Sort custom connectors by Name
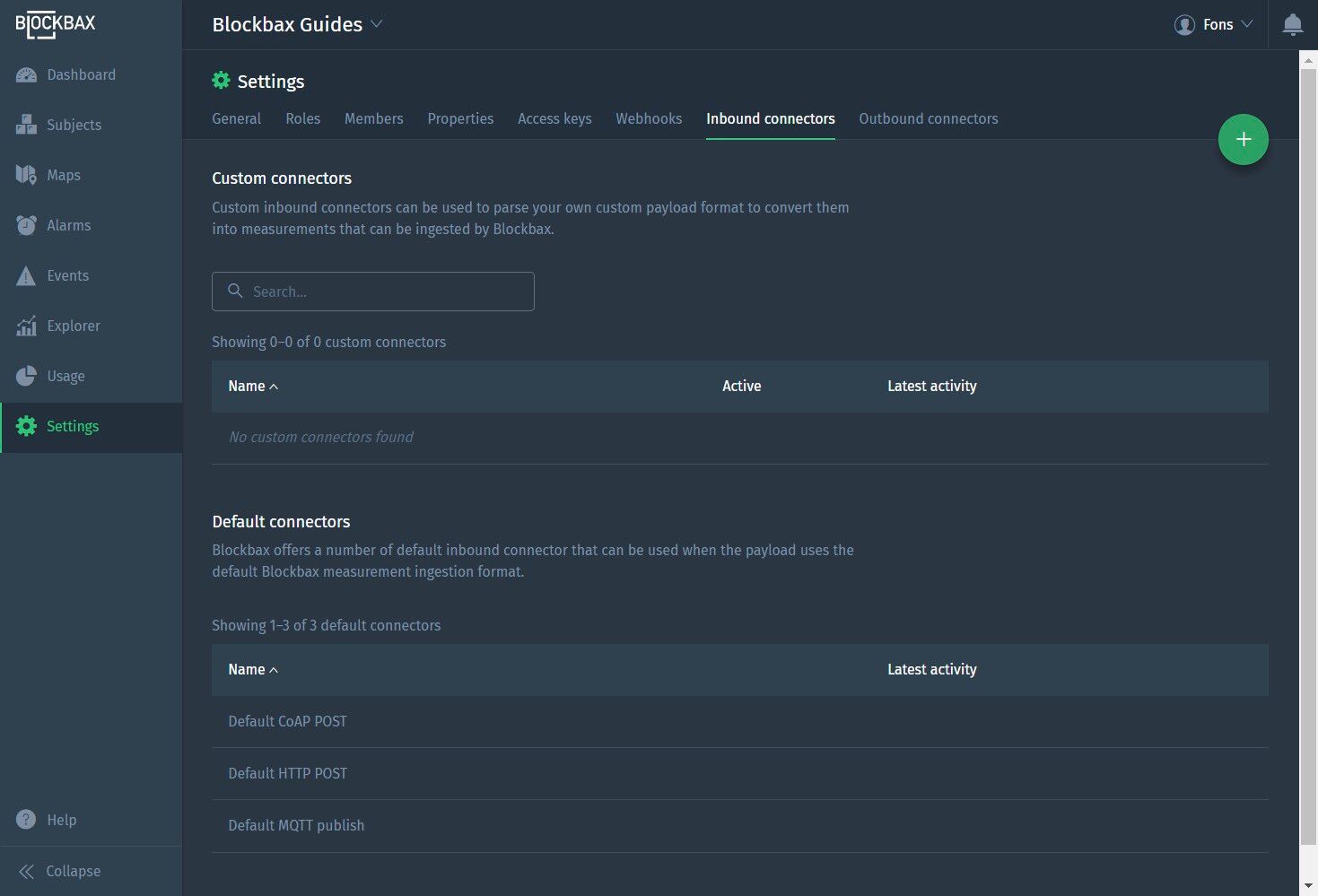The width and height of the screenshot is (1318, 896). click(253, 387)
